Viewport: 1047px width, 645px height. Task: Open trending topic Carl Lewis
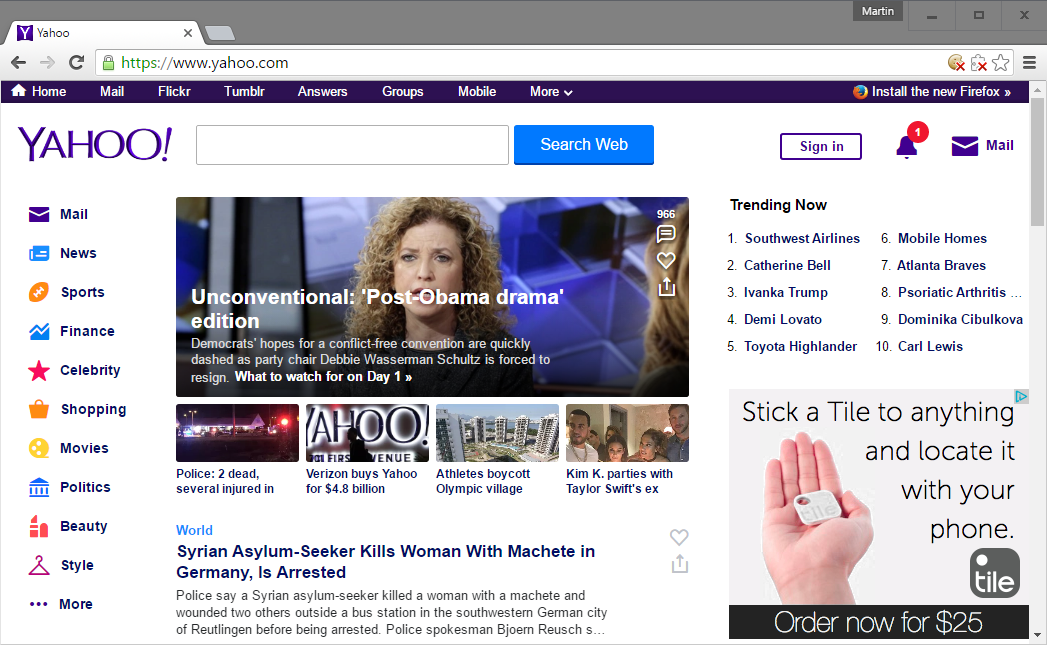(929, 347)
